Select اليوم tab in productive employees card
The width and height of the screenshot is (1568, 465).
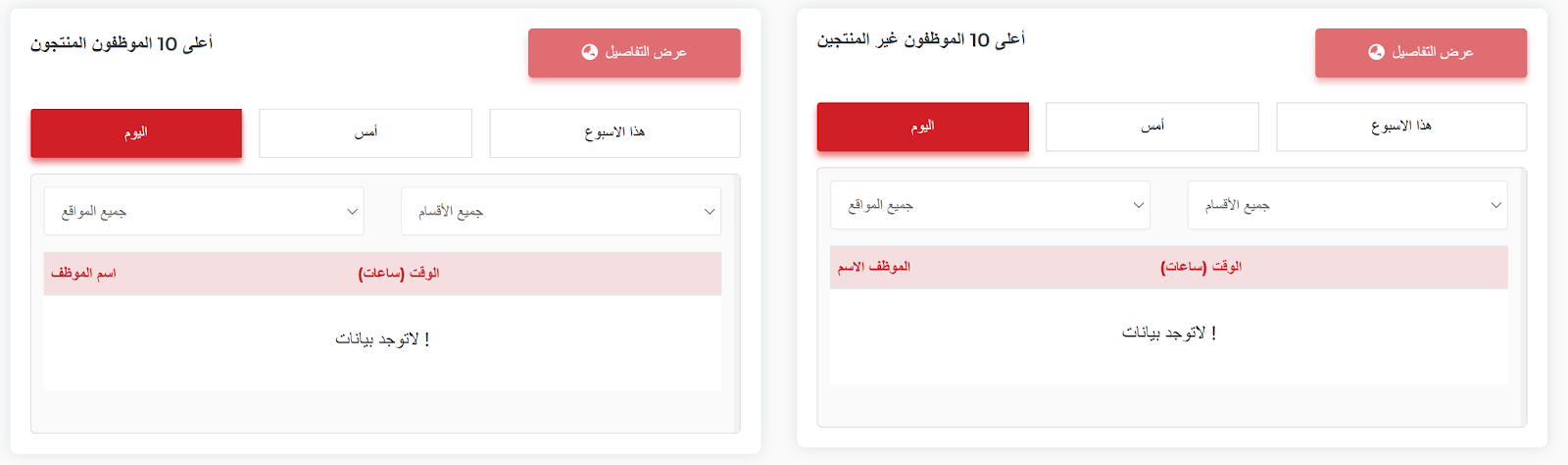pos(136,133)
